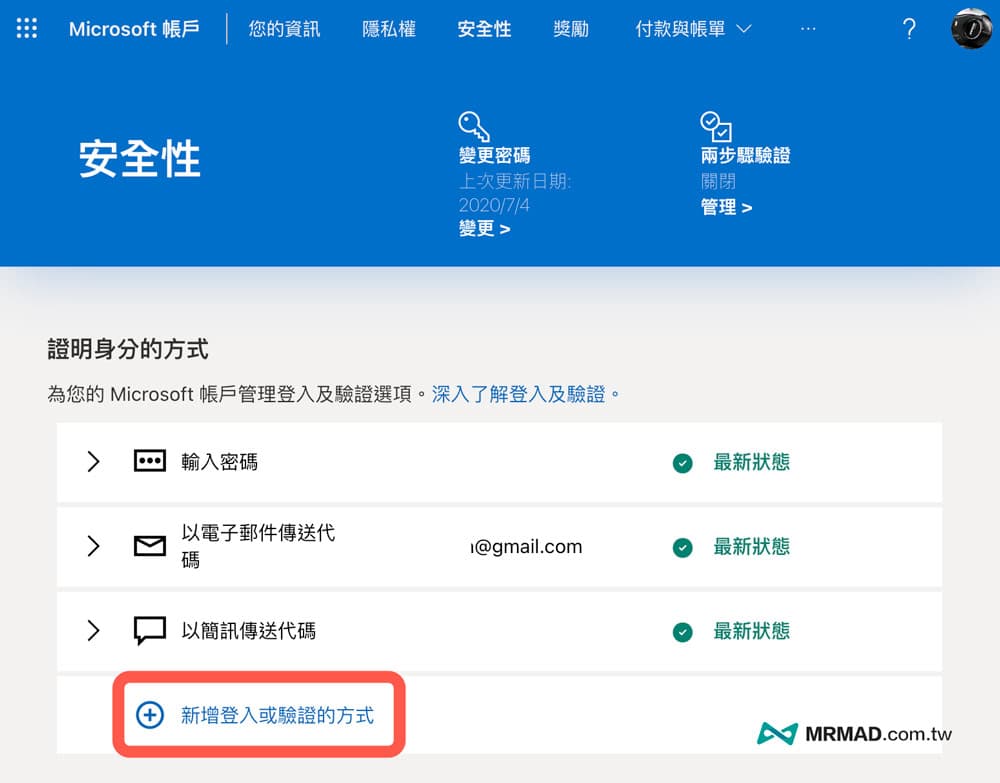Go to the 您的資訊 tab
The height and width of the screenshot is (783, 1000).
[x=284, y=29]
